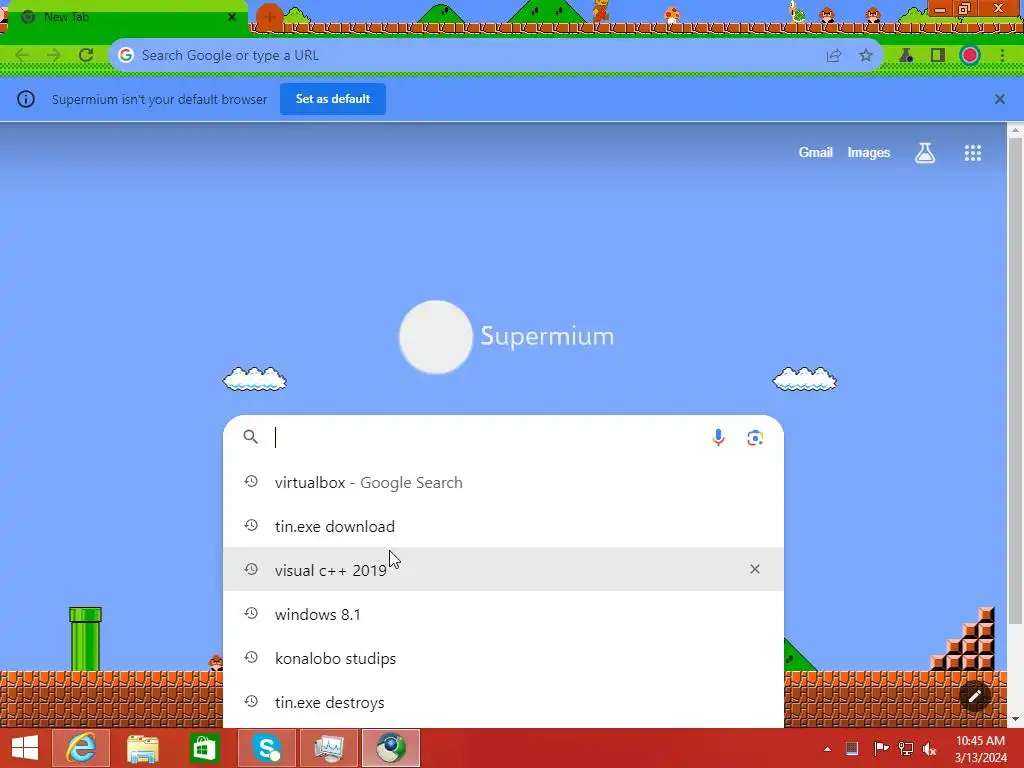Click the network tray icon

906,748
